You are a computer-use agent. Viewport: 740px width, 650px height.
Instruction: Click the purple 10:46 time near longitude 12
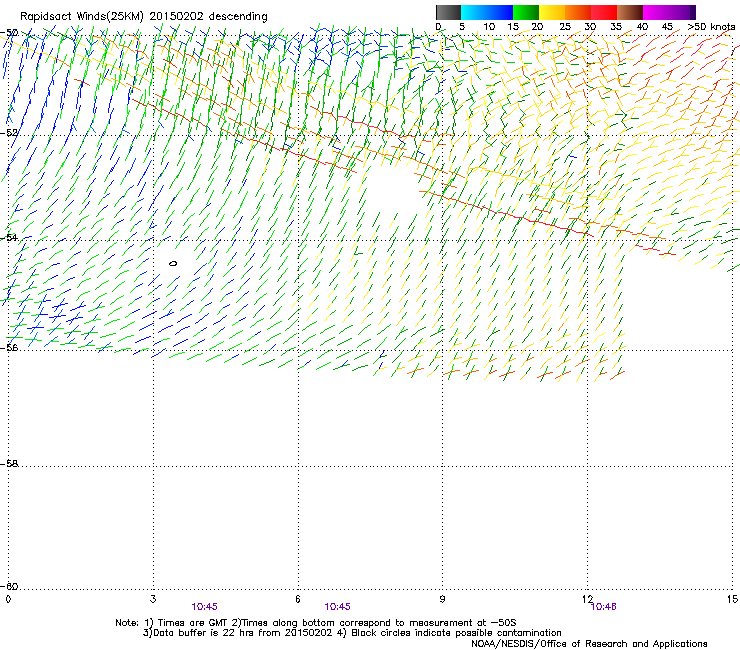[x=604, y=607]
